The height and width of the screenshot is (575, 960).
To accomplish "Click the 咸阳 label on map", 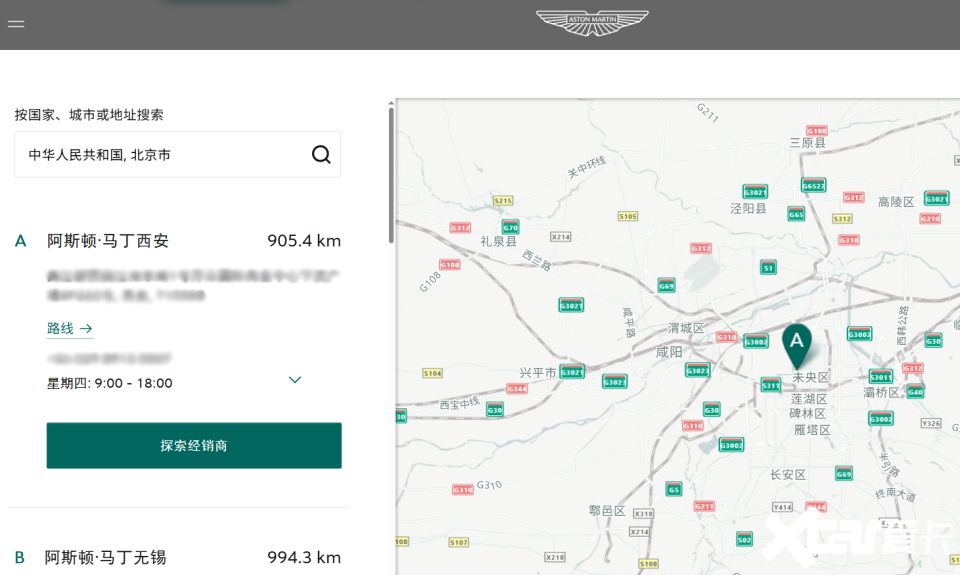I will point(669,352).
